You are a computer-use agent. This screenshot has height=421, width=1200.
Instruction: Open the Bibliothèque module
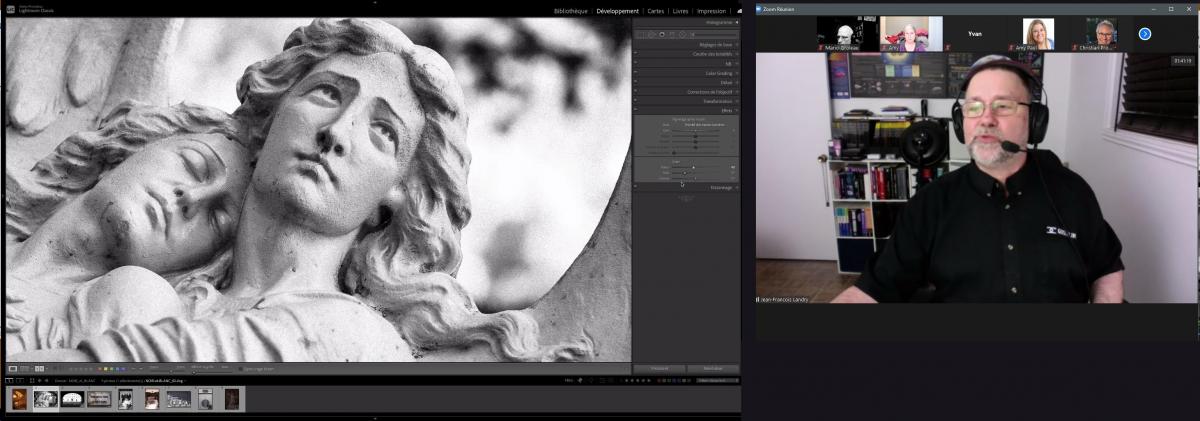click(x=570, y=11)
